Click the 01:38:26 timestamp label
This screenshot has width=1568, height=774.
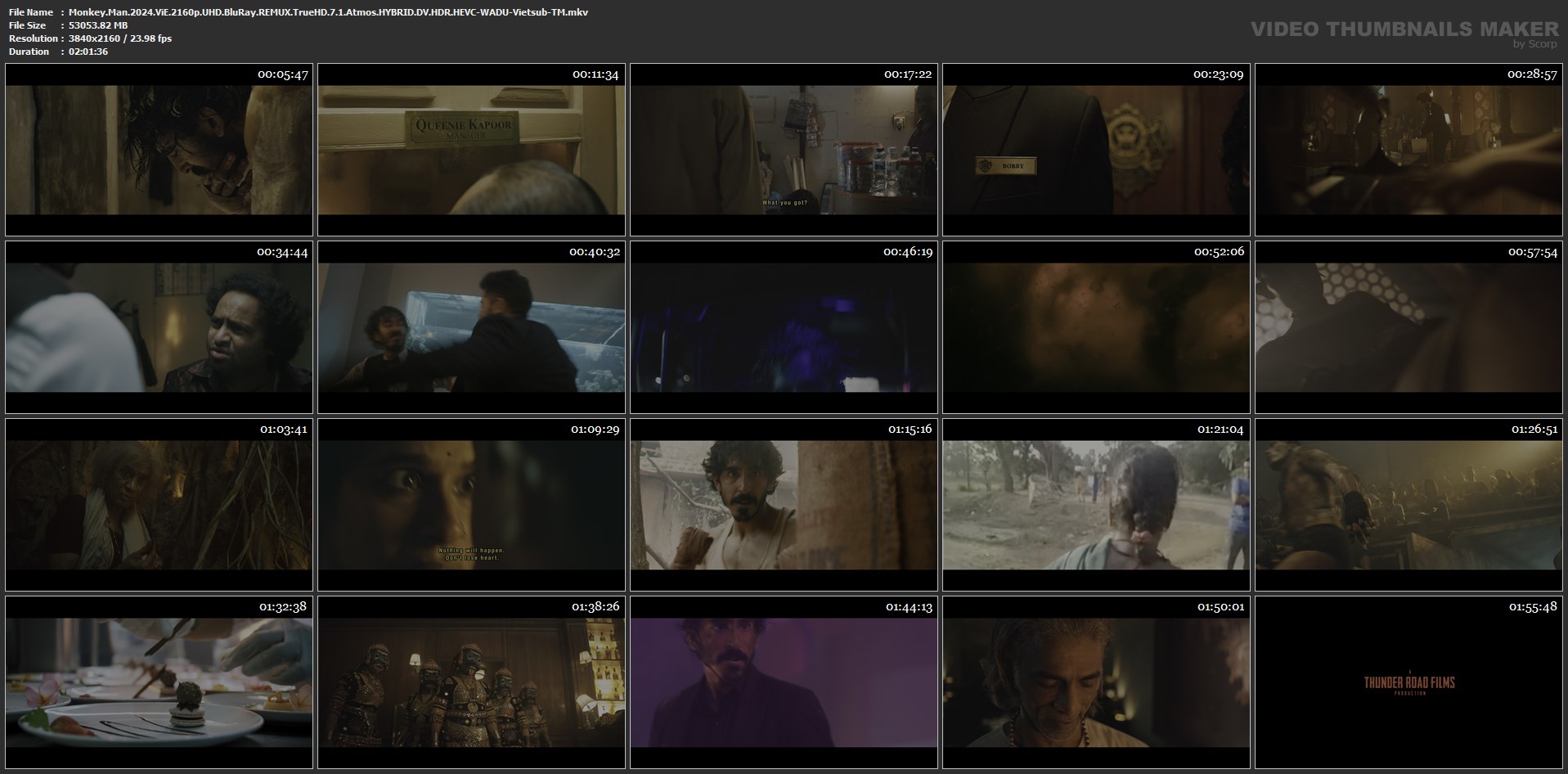595,607
